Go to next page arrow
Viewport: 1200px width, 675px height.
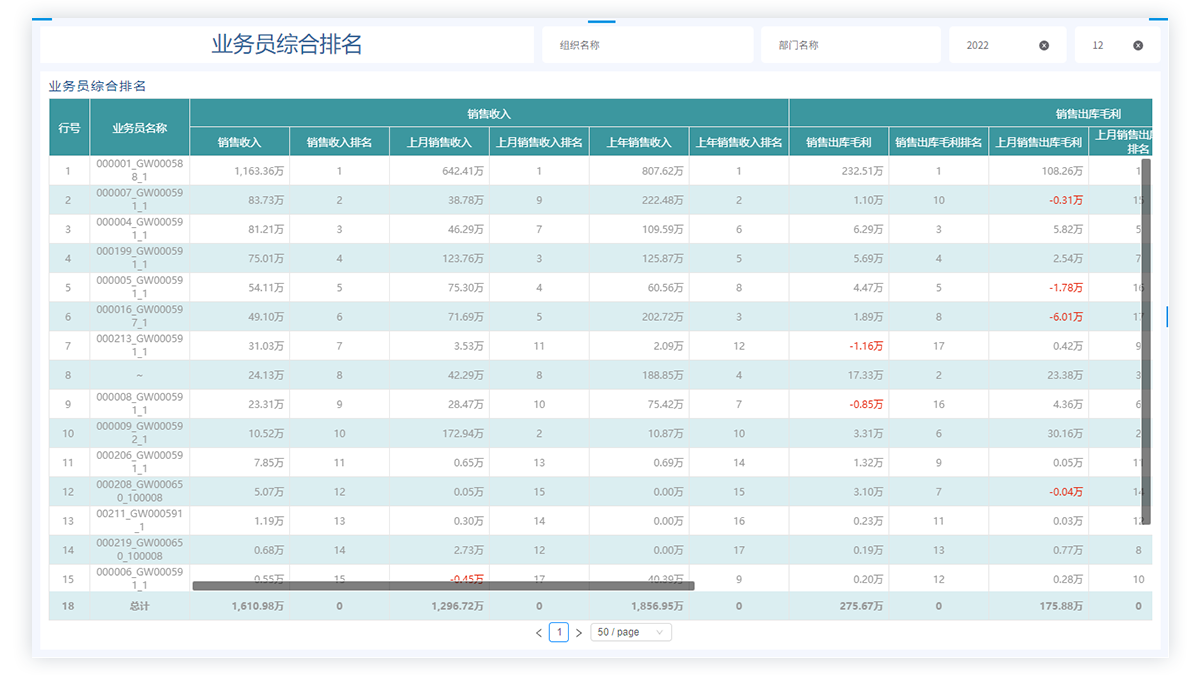click(x=578, y=633)
